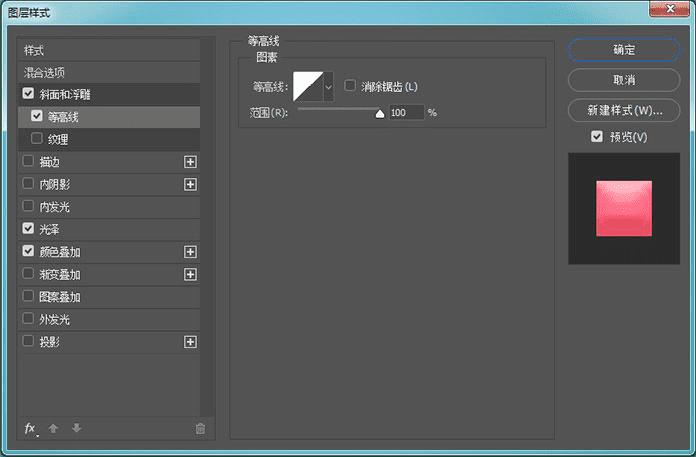The width and height of the screenshot is (696, 457).
Task: Click the contour curve thumbnail
Action: click(x=308, y=87)
